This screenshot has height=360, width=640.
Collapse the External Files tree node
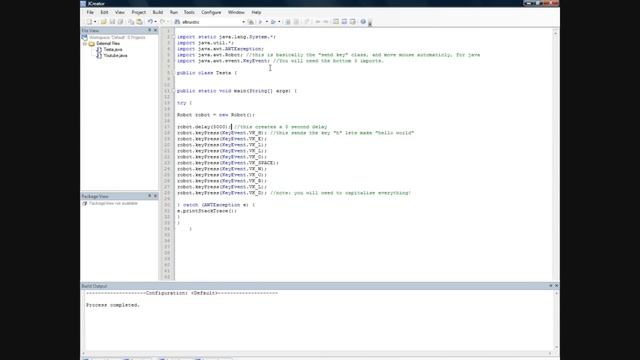[85, 43]
